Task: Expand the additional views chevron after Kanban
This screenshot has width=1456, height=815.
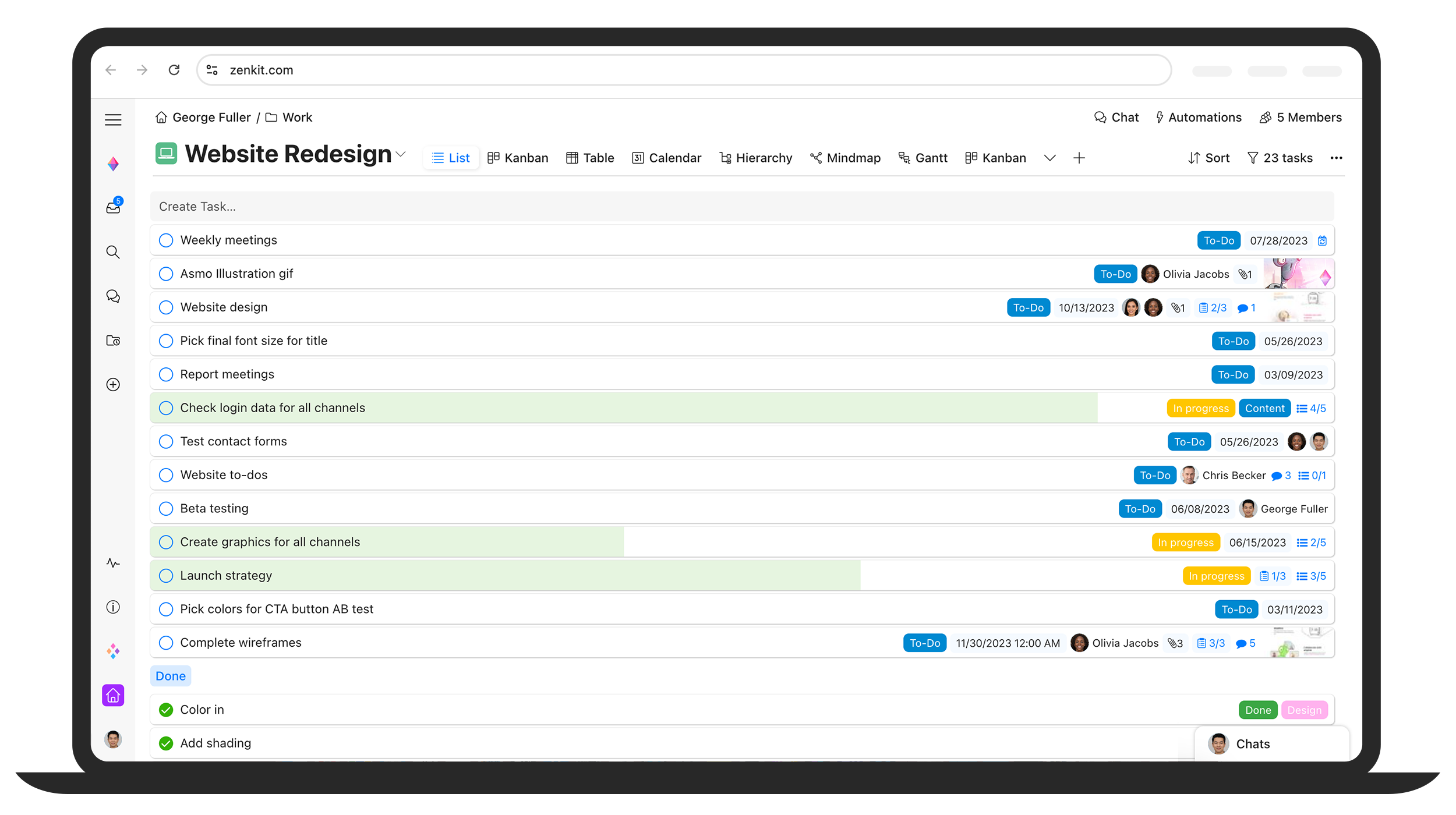Action: coord(1049,158)
